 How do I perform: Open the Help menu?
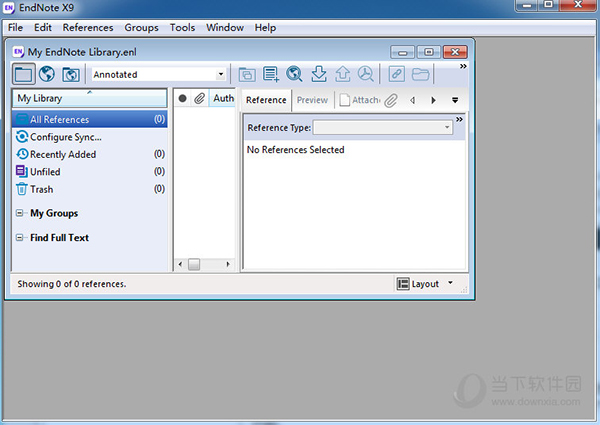(265, 28)
